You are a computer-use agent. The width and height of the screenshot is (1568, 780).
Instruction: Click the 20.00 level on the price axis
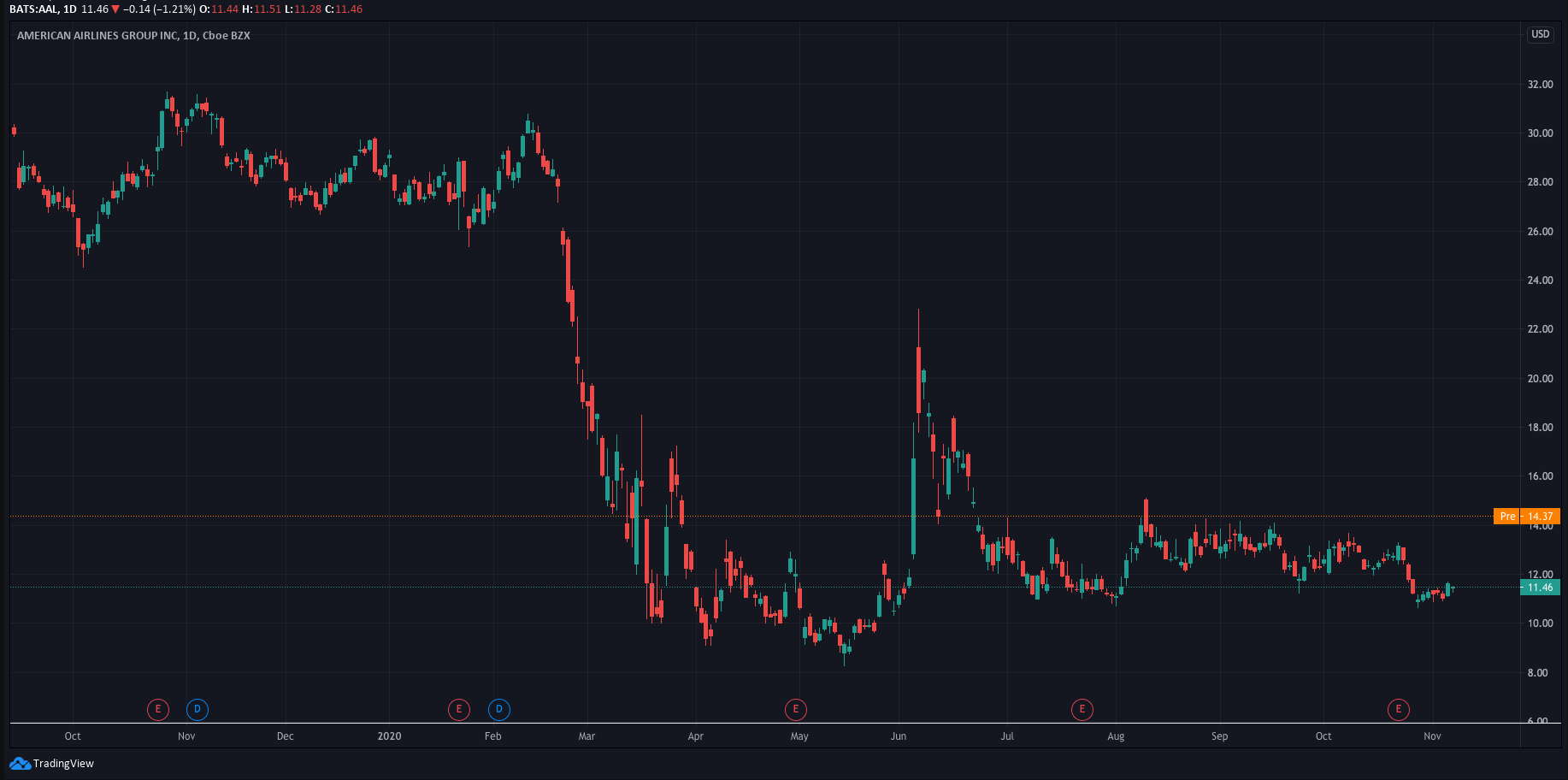click(1540, 379)
